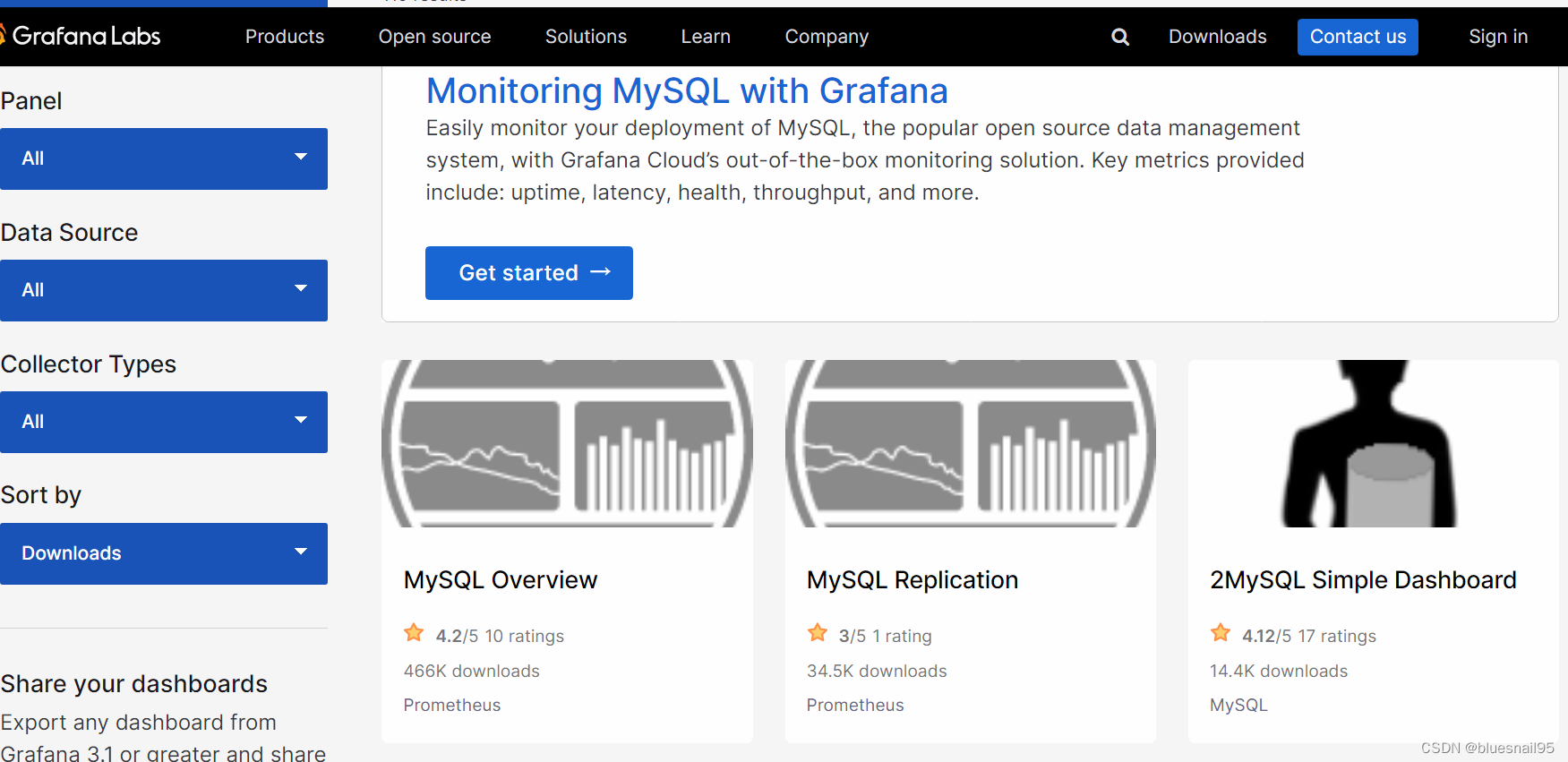1568x762 pixels.
Task: Open the Solutions menu
Action: click(x=586, y=37)
